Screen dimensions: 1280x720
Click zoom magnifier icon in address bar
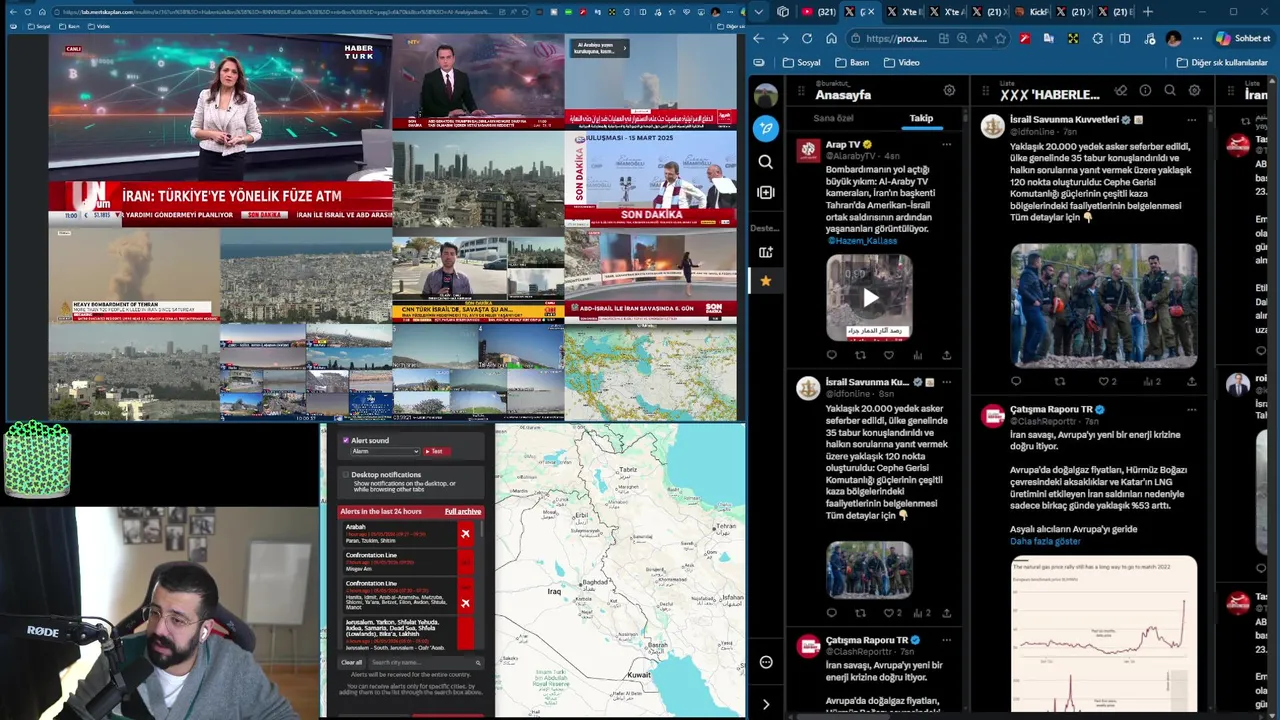pos(962,38)
